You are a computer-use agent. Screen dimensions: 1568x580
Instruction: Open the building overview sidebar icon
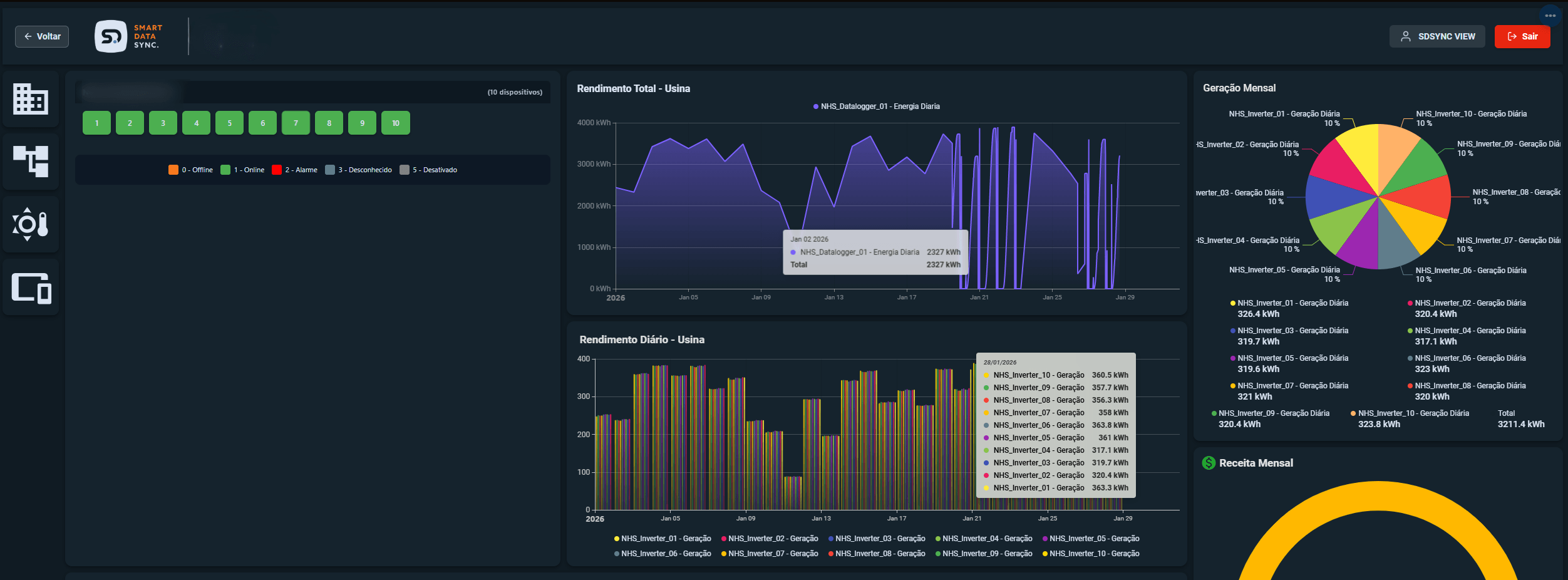(x=31, y=99)
